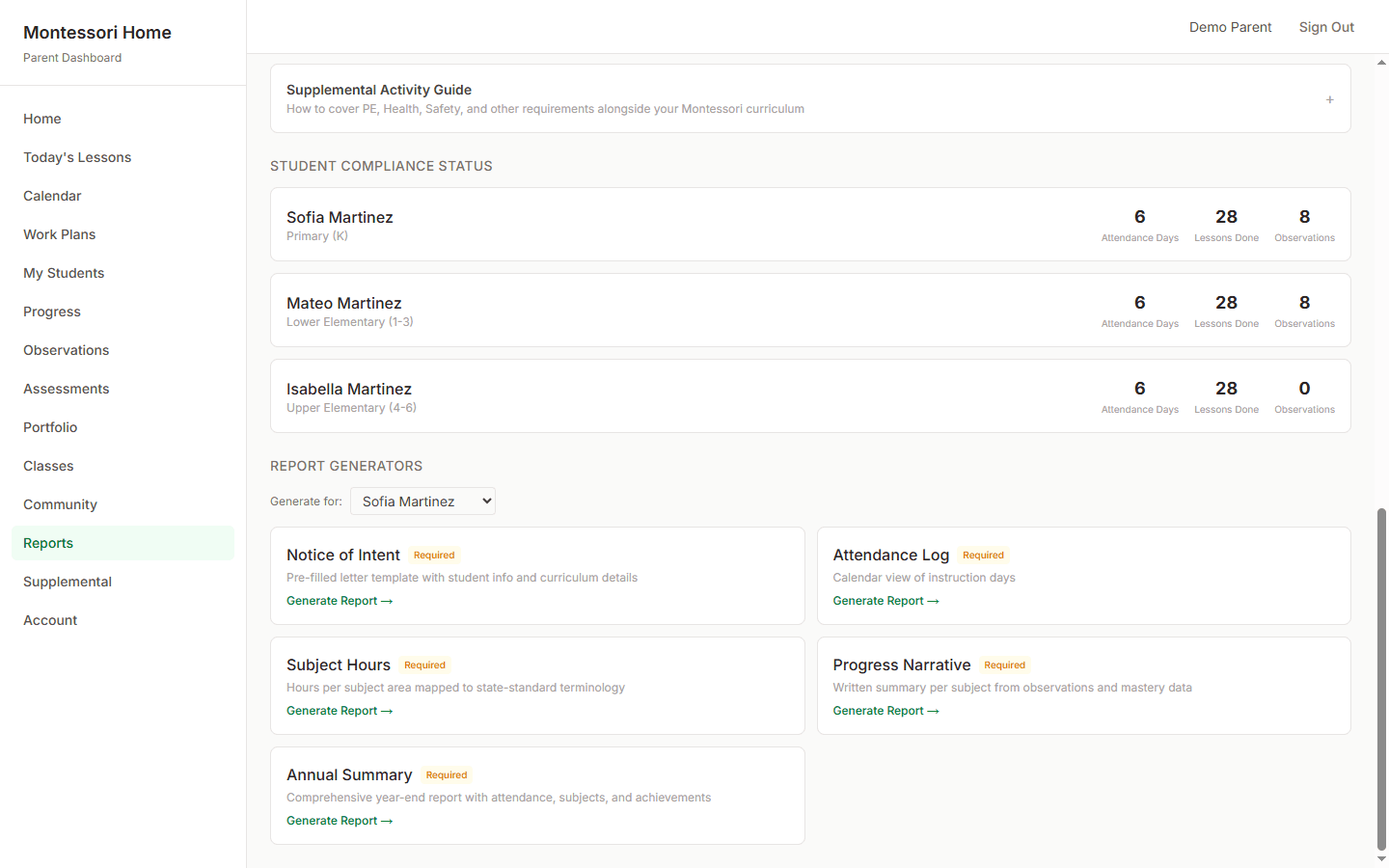View the Portfolio section
Screen dimensions: 1389x868
point(50,426)
